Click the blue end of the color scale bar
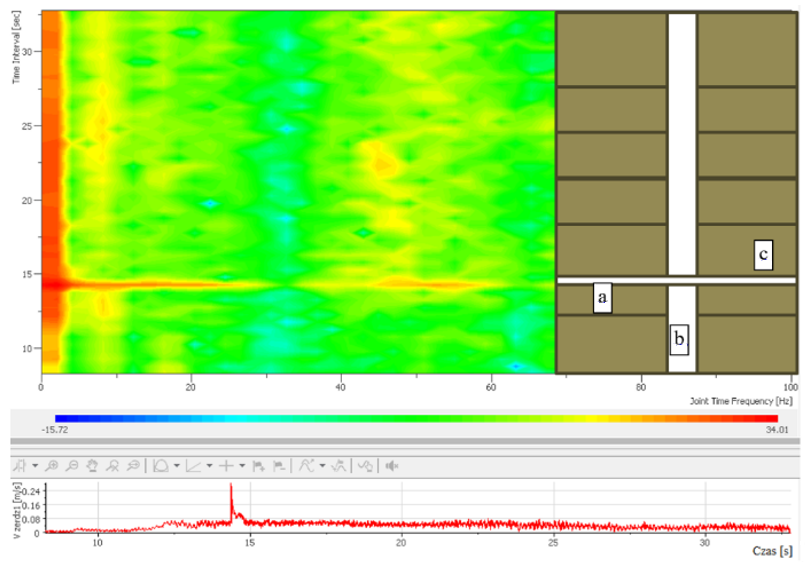Screen dimensions: 808x566 pyautogui.click(x=62, y=419)
